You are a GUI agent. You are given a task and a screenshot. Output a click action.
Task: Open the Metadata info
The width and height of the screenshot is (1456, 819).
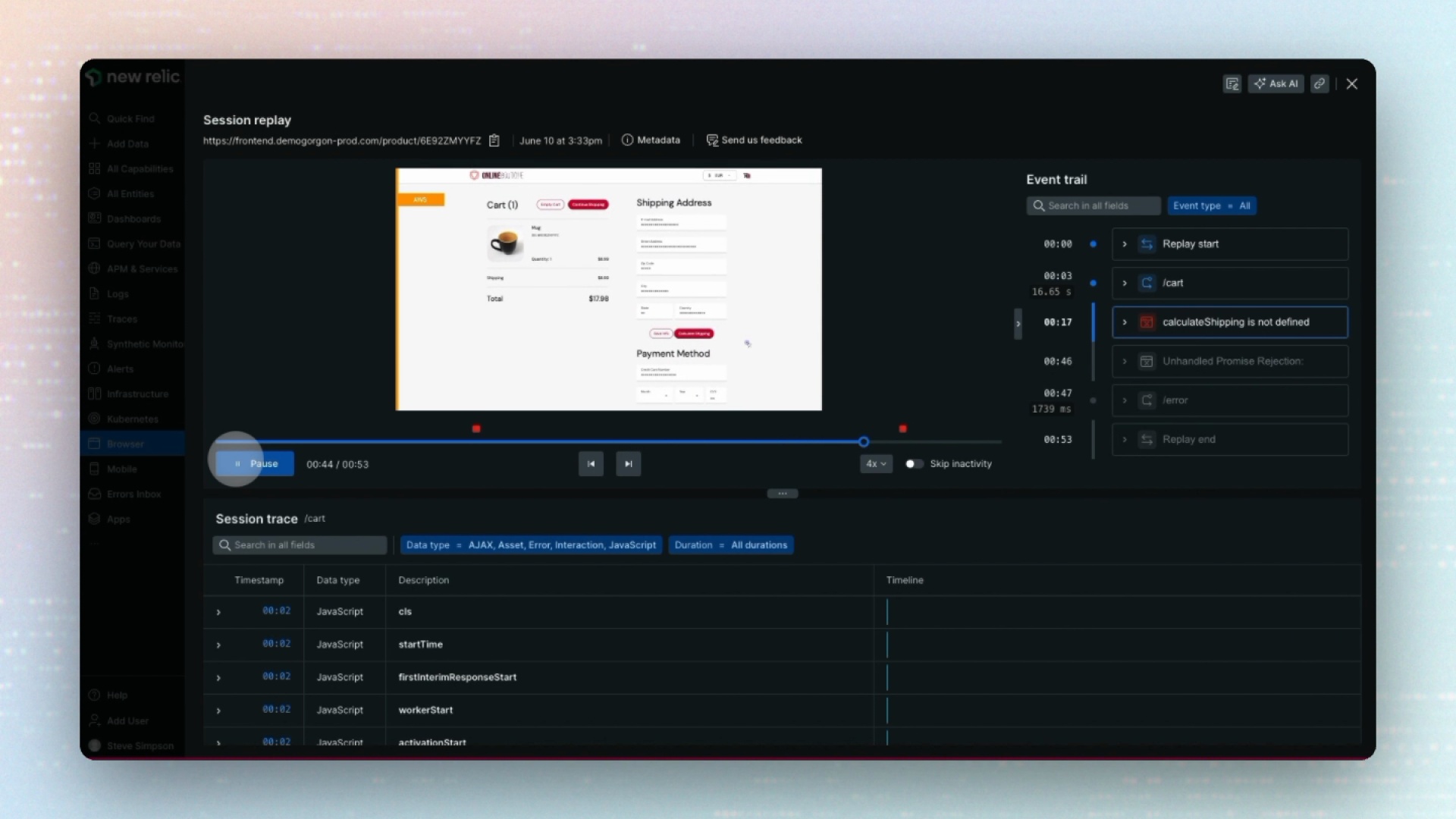[x=651, y=140]
